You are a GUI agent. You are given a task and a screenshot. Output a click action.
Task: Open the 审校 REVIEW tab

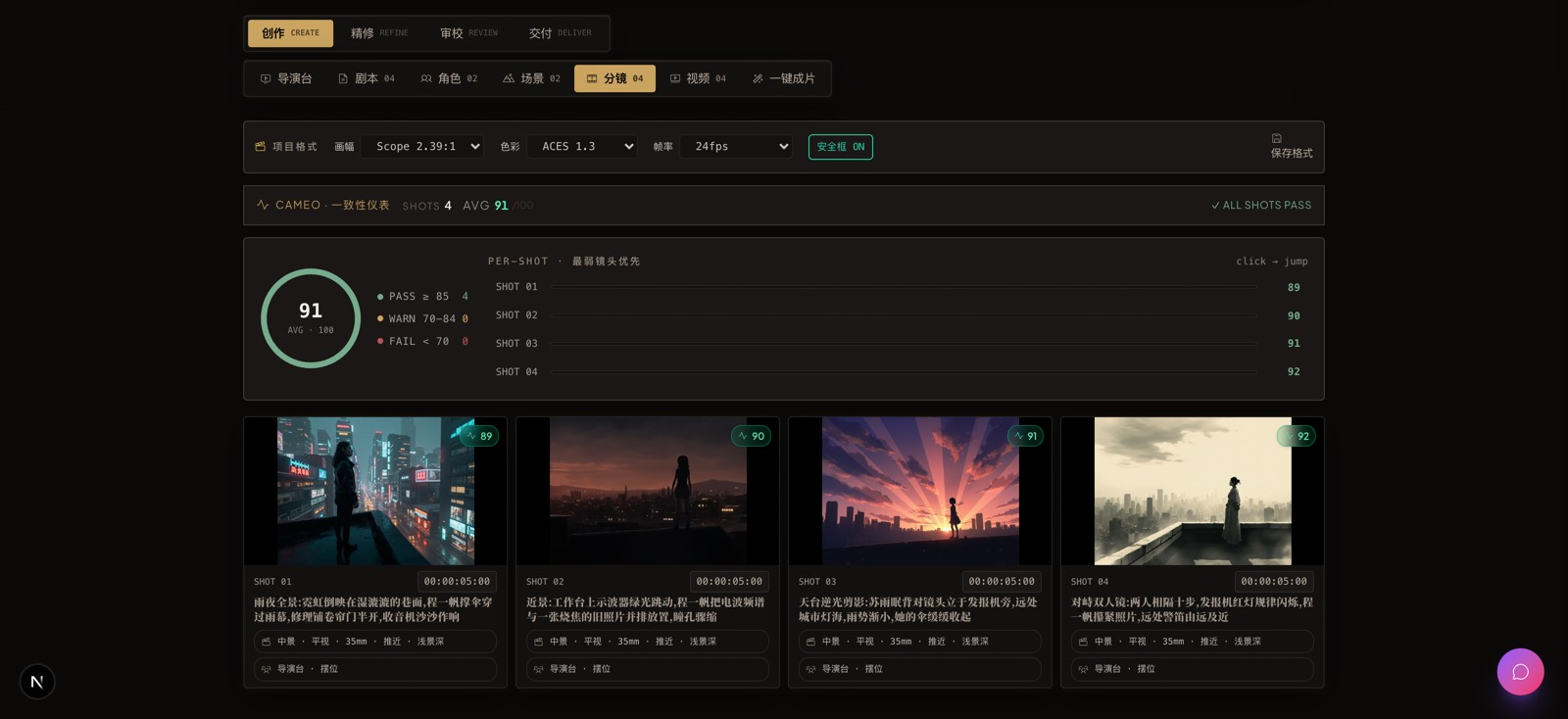468,33
